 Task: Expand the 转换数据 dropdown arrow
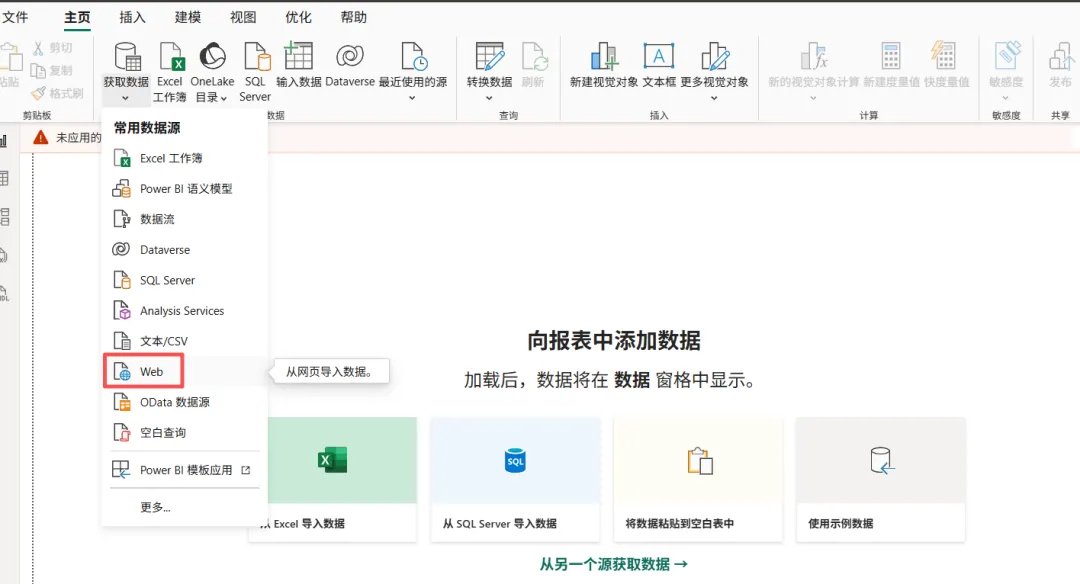tap(489, 98)
